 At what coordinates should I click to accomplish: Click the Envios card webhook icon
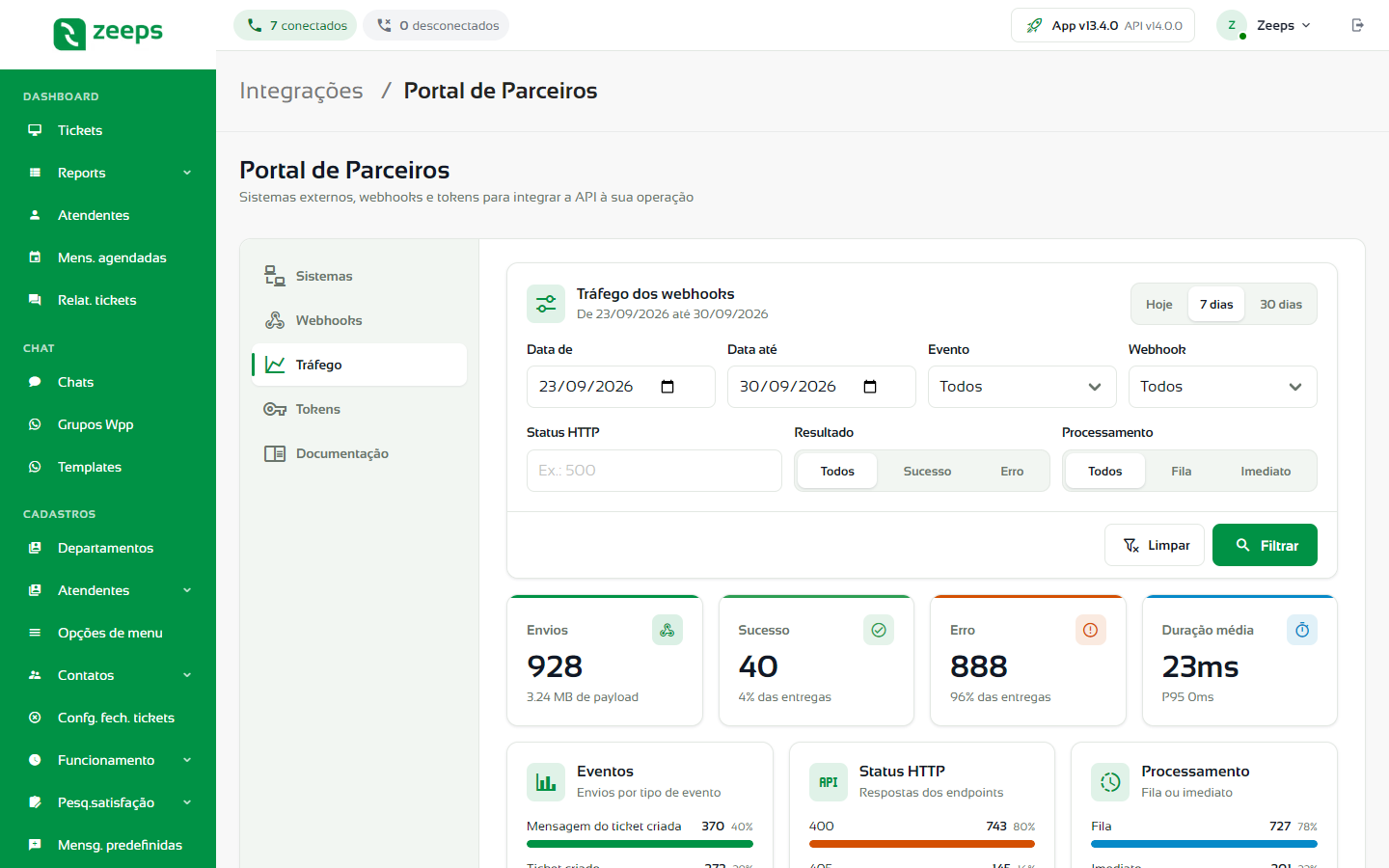(x=667, y=630)
